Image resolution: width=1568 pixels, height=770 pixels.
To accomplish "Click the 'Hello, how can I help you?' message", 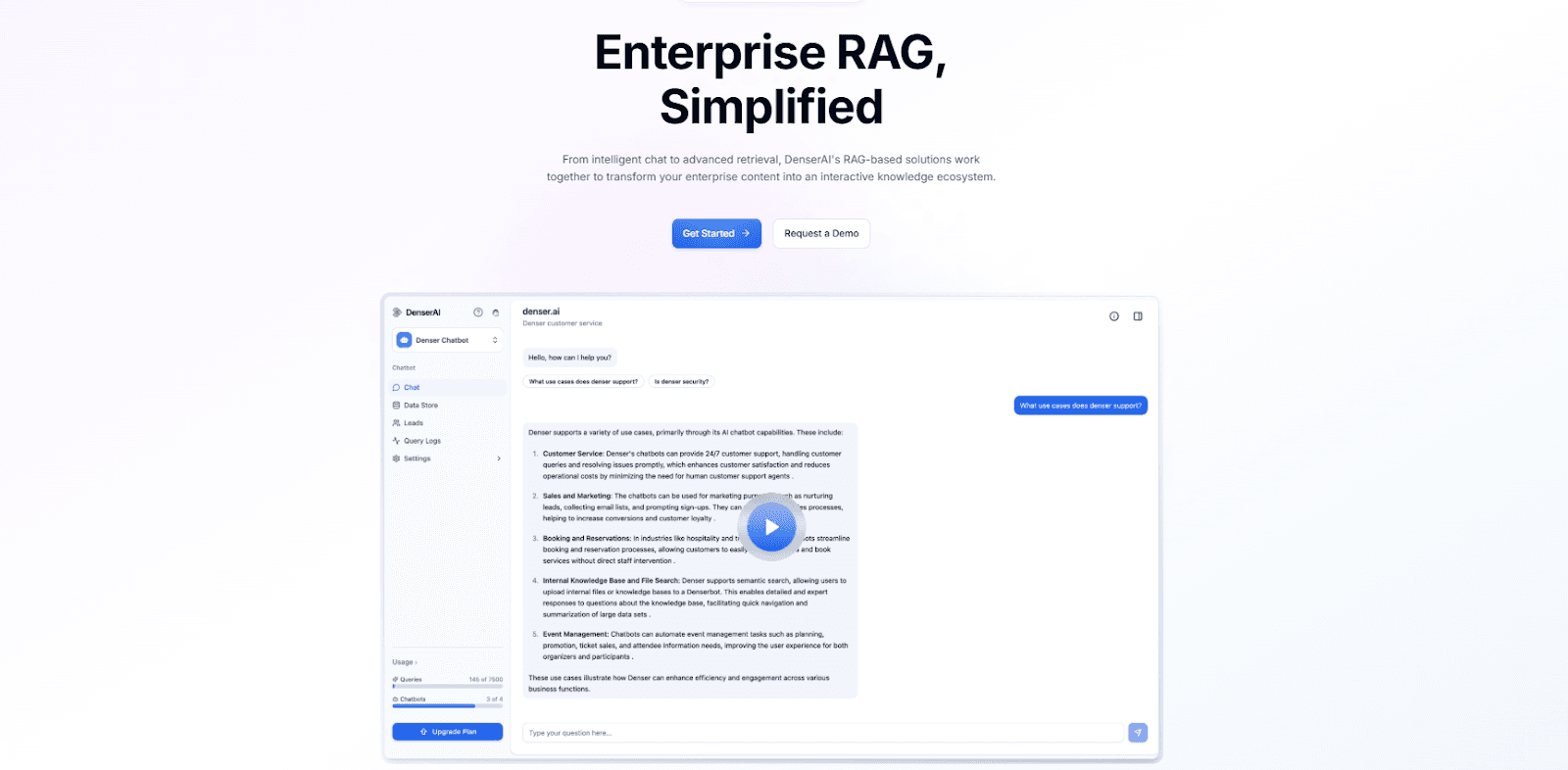I will (x=569, y=358).
